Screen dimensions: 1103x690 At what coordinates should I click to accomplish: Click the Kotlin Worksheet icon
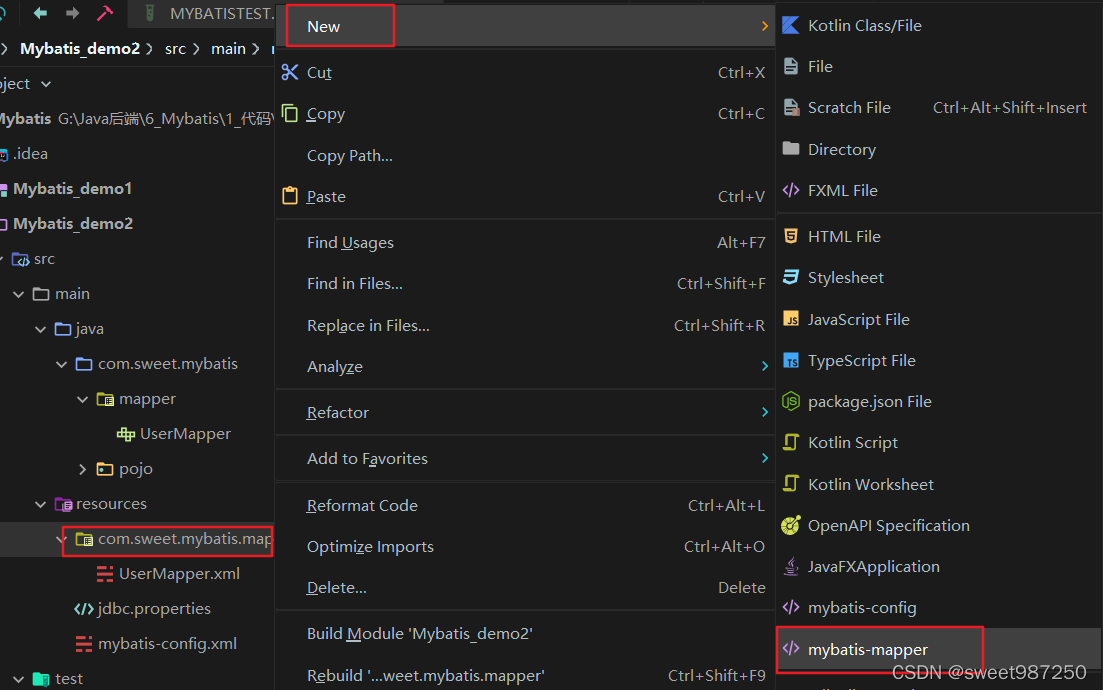pos(791,483)
